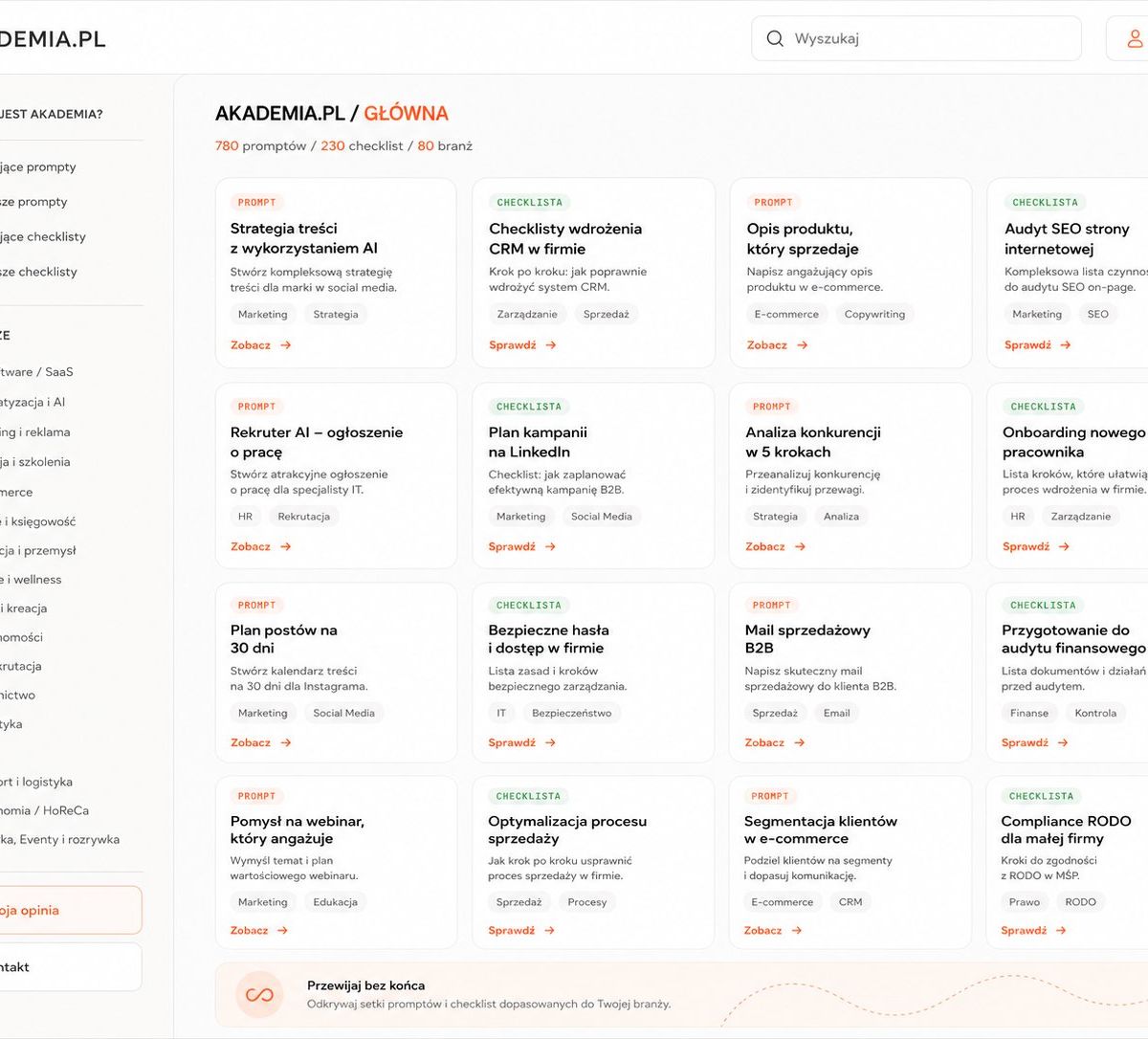The width and height of the screenshot is (1148, 1039).
Task: Click arrow on Compliance RODO card
Action: pyautogui.click(x=1061, y=930)
